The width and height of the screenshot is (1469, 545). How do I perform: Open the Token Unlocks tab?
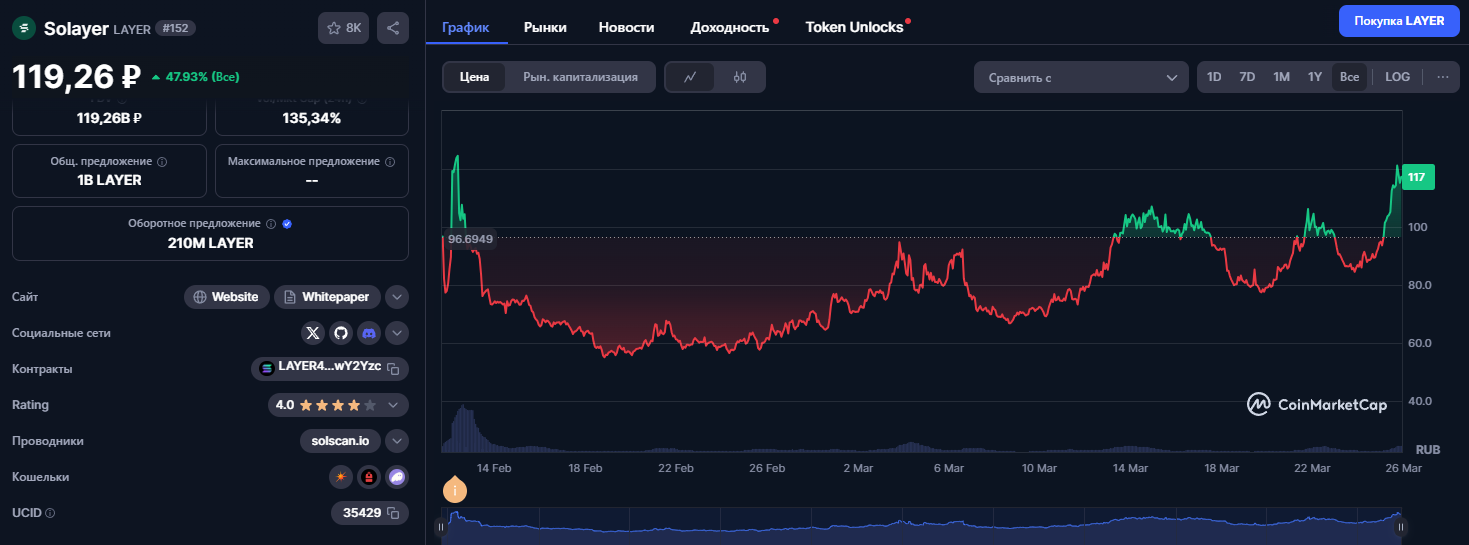point(854,27)
